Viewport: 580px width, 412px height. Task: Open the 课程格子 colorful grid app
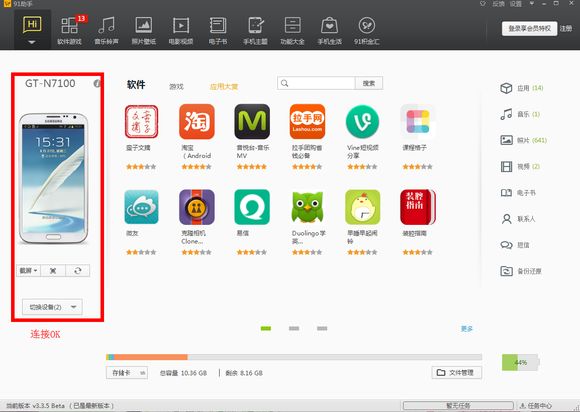[418, 122]
